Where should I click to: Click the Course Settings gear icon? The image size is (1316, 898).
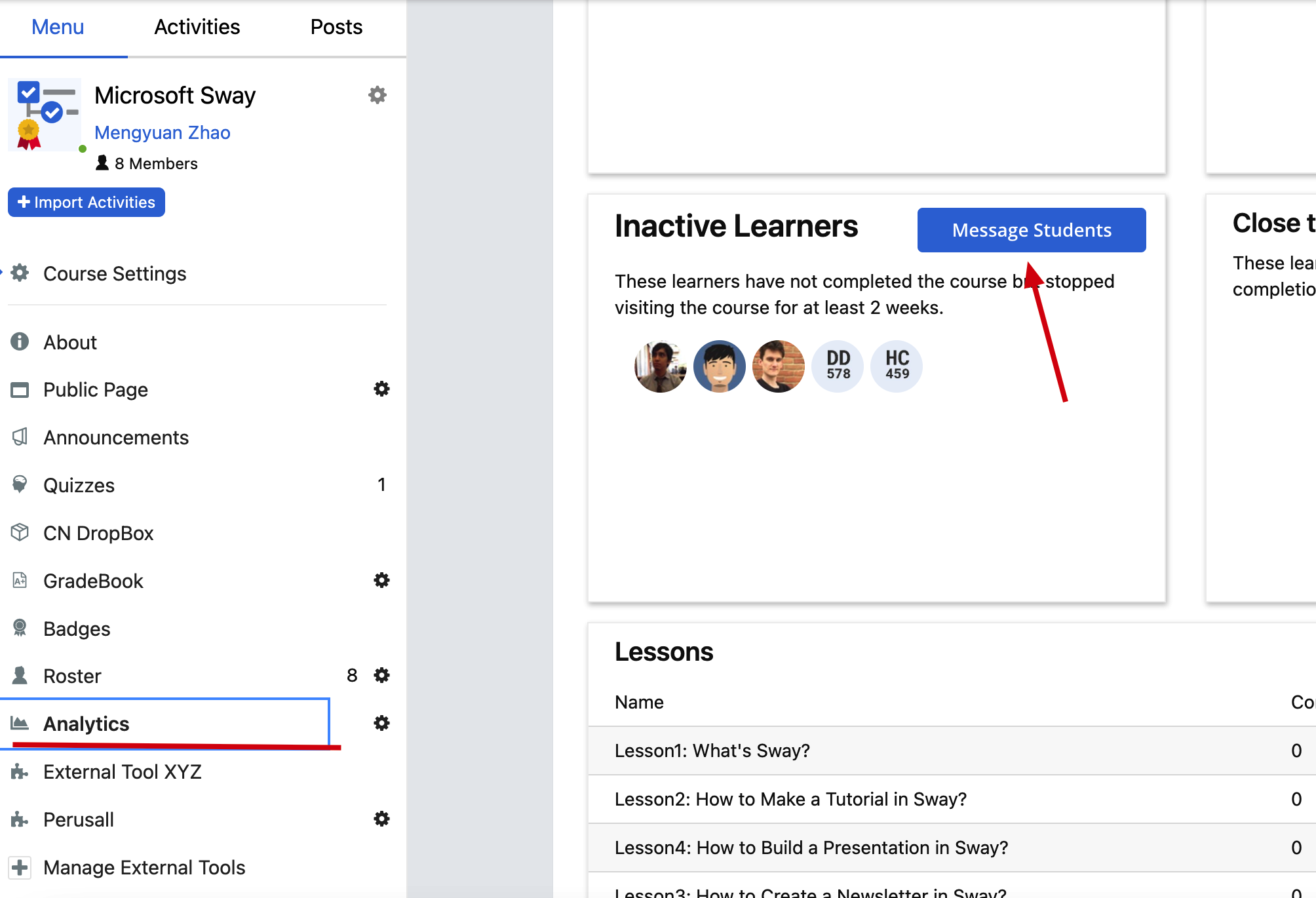tap(20, 273)
